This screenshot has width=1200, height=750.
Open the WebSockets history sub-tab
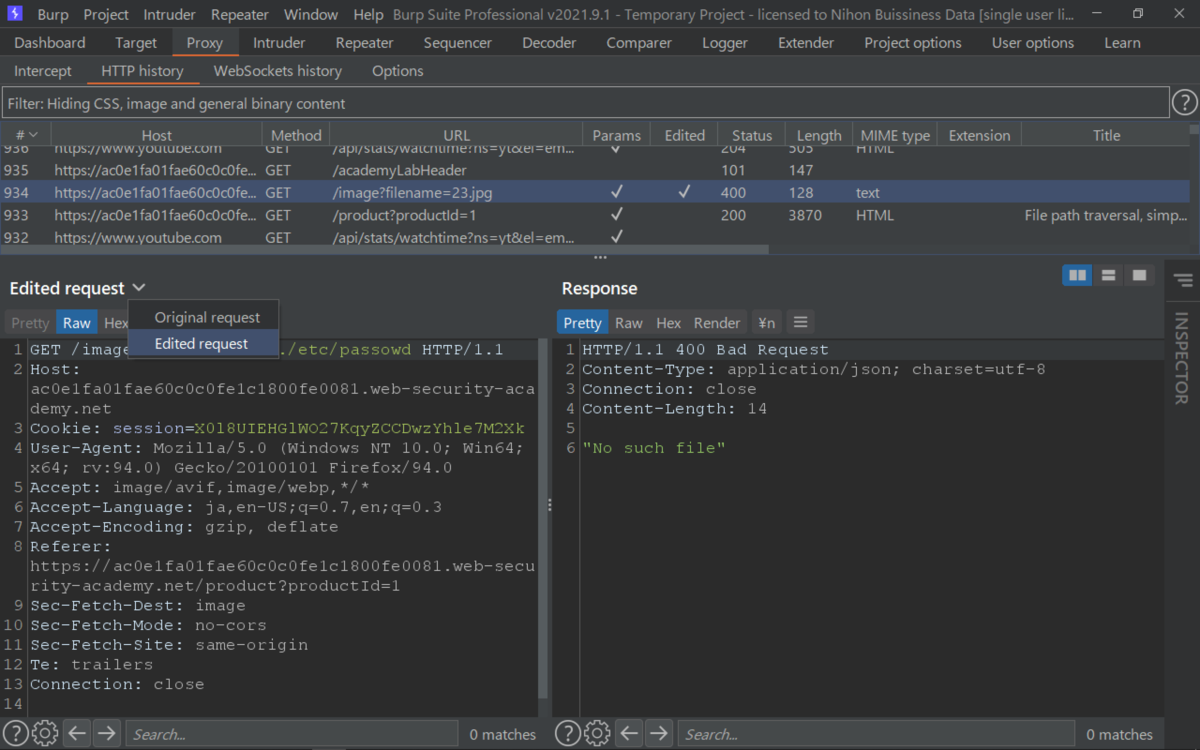[278, 71]
